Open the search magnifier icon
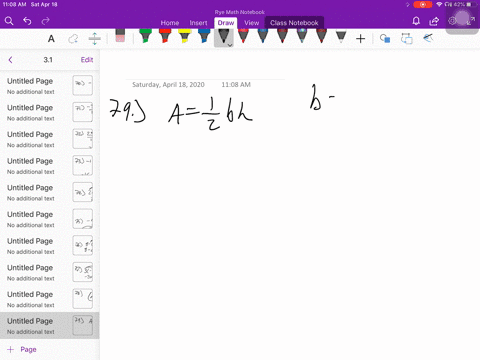Image resolution: width=480 pixels, height=360 pixels. coord(9,21)
